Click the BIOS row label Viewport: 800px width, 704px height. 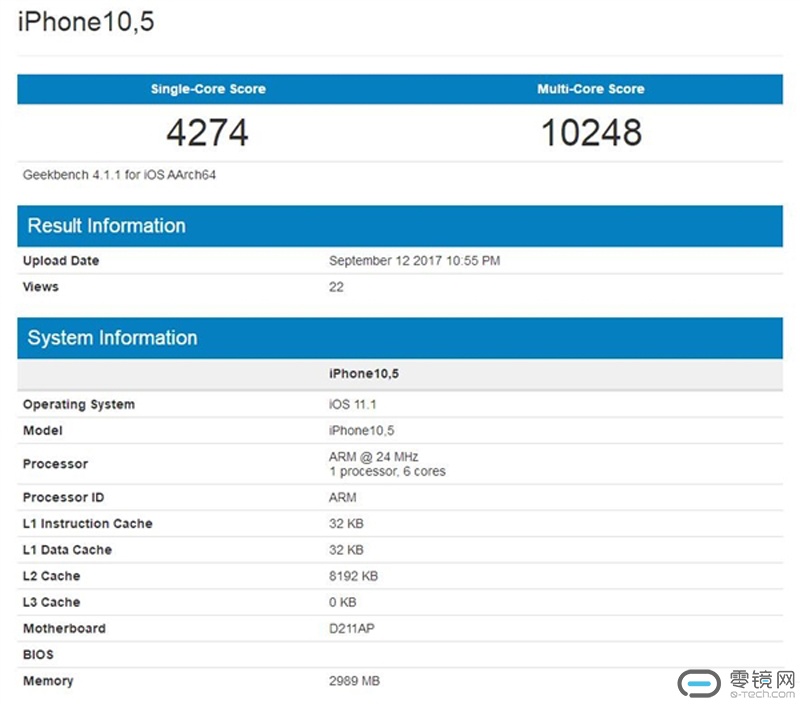(x=38, y=655)
